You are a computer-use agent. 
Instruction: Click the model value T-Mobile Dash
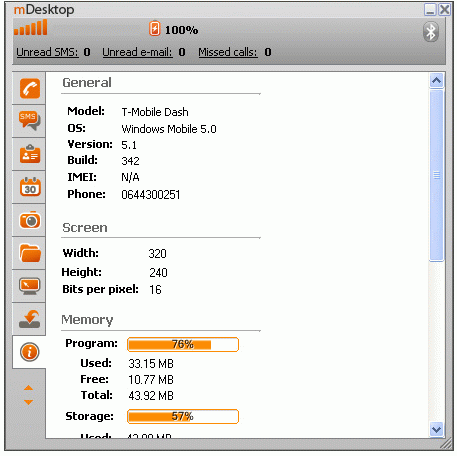point(155,112)
